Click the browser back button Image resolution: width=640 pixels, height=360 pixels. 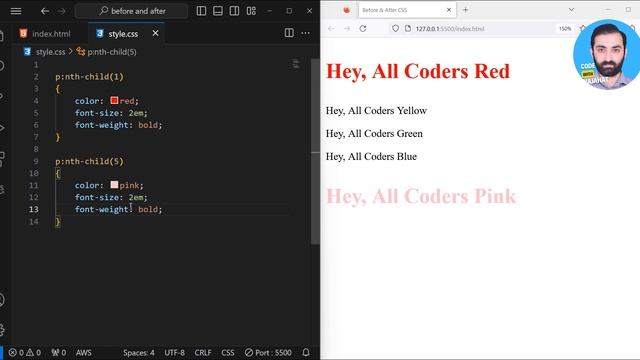(331, 29)
